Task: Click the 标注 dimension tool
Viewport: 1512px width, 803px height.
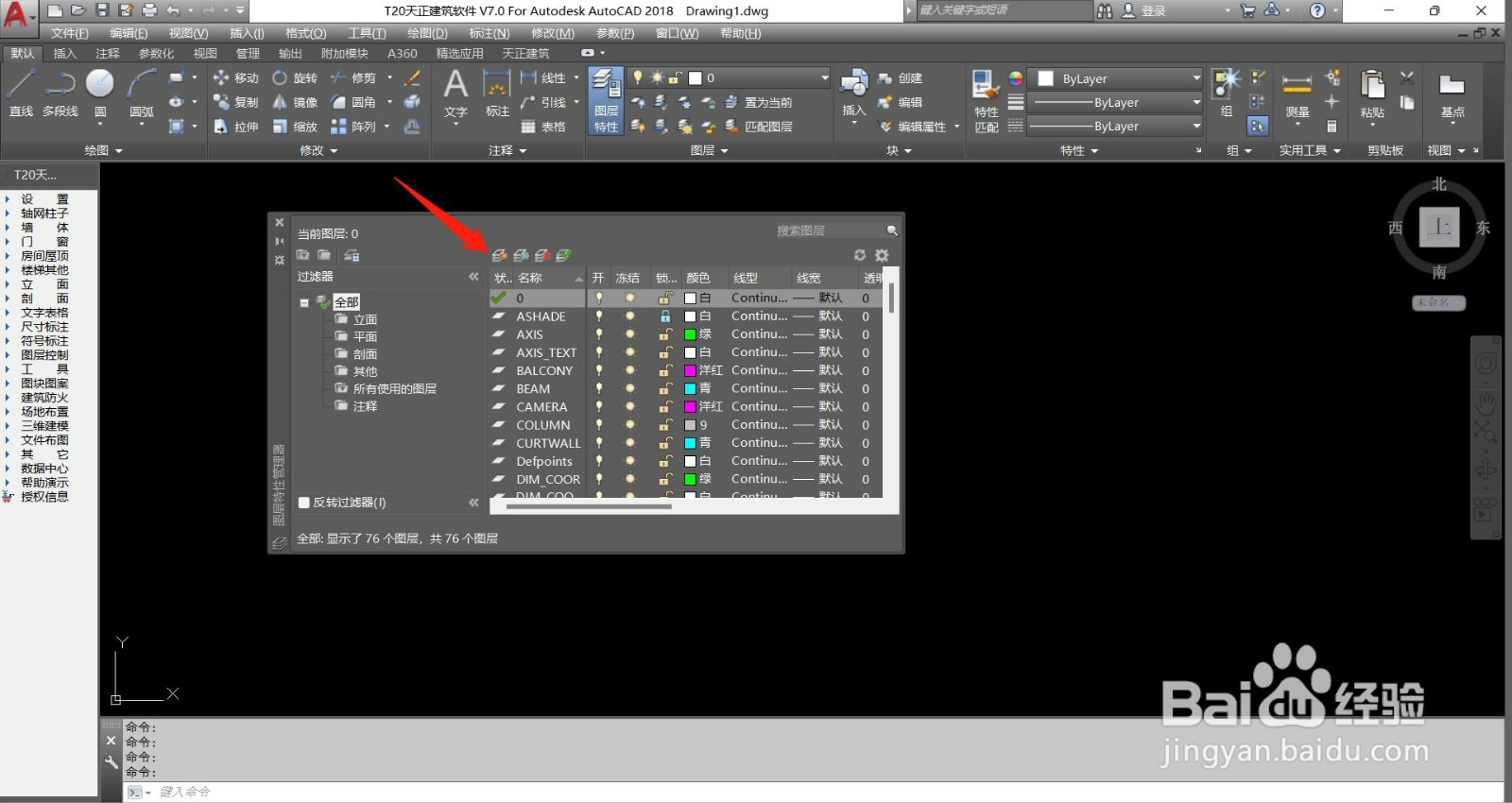Action: pyautogui.click(x=497, y=94)
